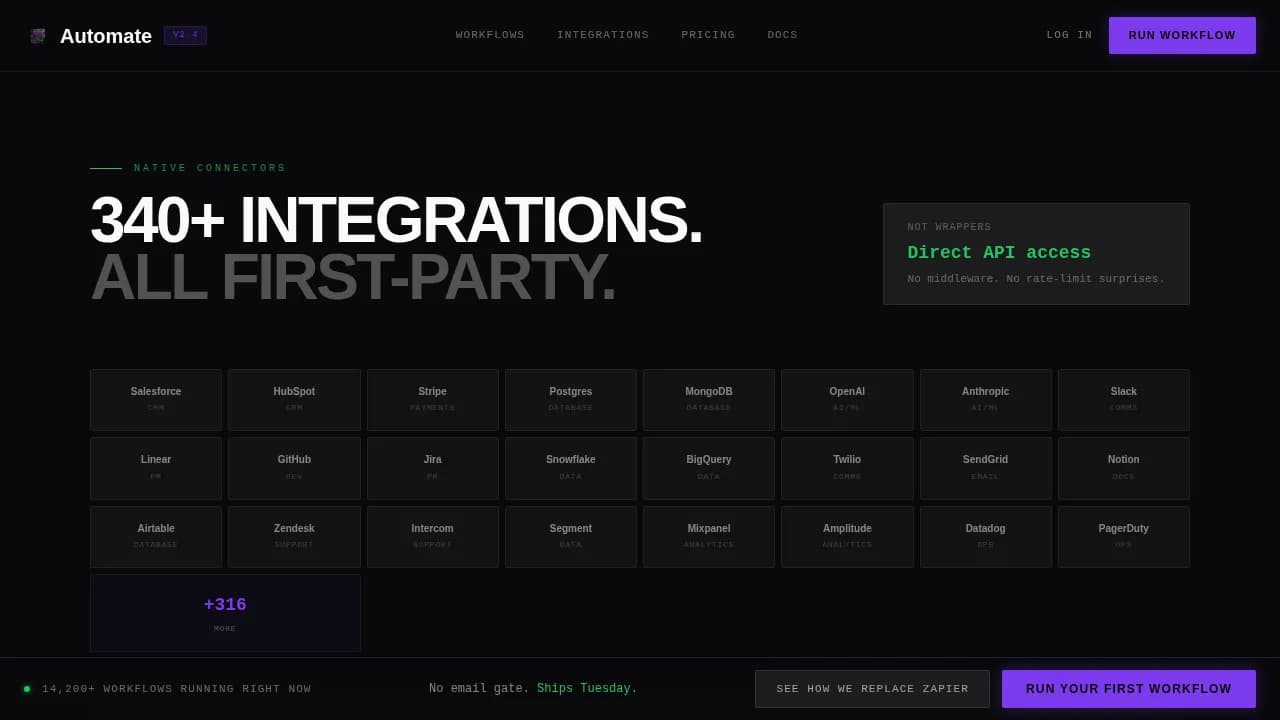Click the Automate logo icon
This screenshot has height=720, width=1280.
[38, 35]
